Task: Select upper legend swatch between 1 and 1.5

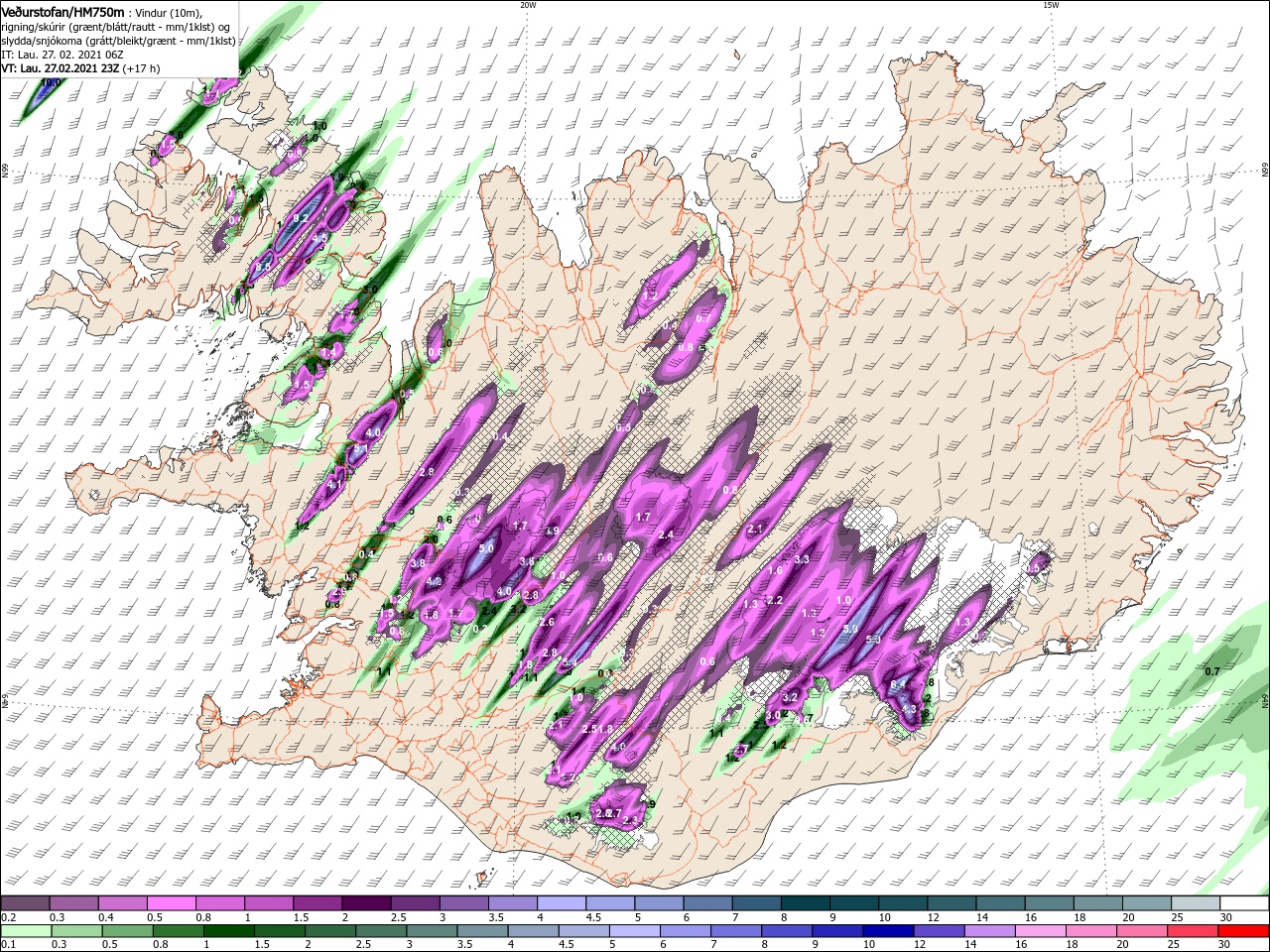Action: [269, 903]
